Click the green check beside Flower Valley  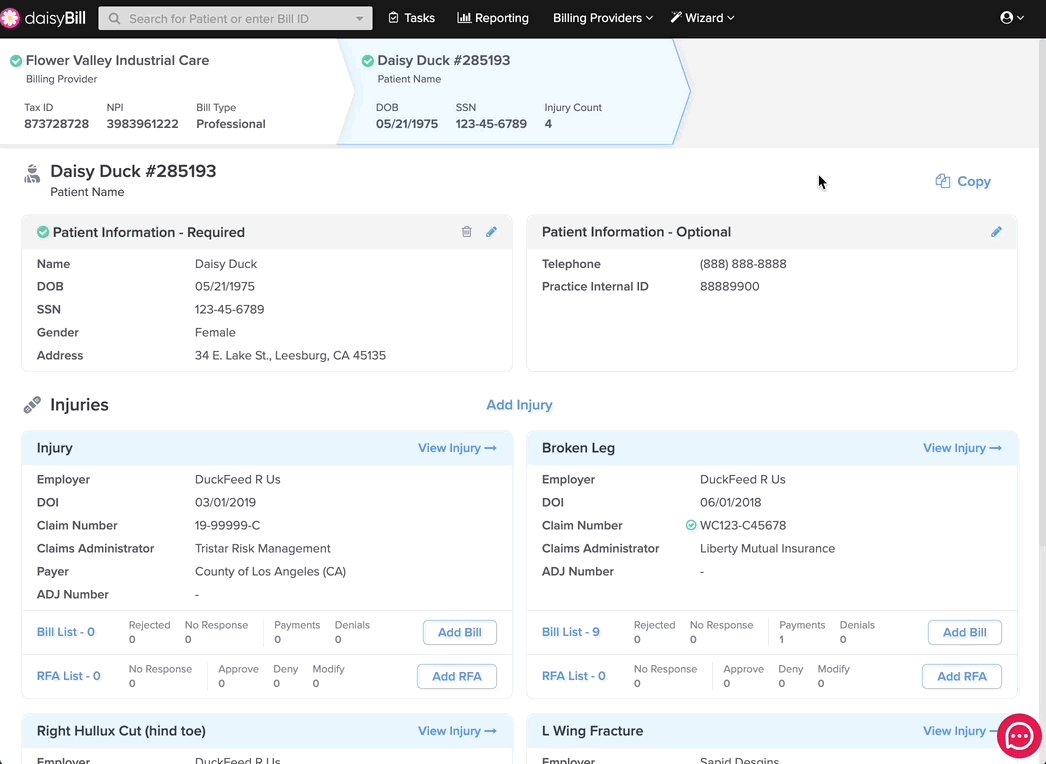pos(16,61)
